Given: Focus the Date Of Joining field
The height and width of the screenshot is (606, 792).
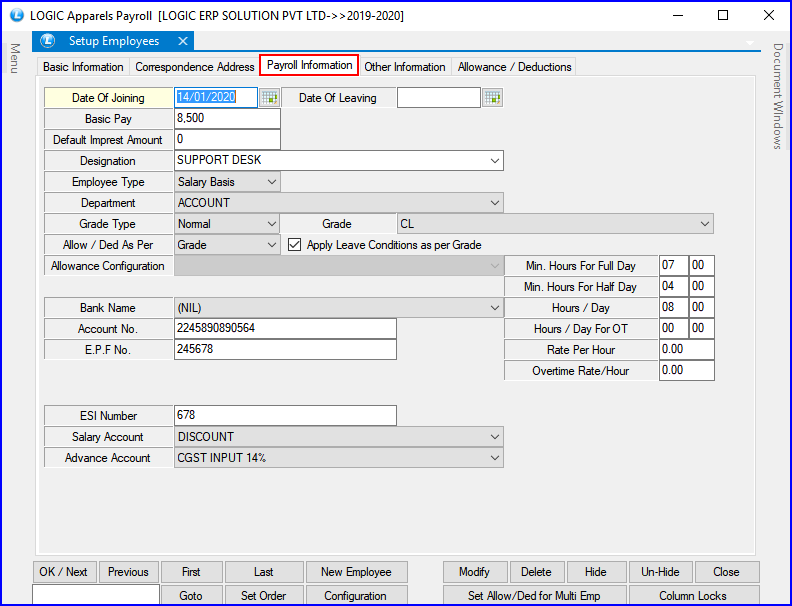Looking at the screenshot, I should click(216, 97).
